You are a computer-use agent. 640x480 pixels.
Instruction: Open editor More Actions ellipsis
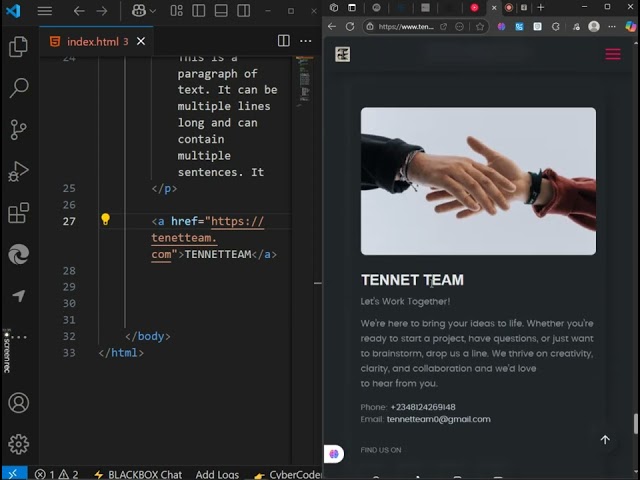306,41
